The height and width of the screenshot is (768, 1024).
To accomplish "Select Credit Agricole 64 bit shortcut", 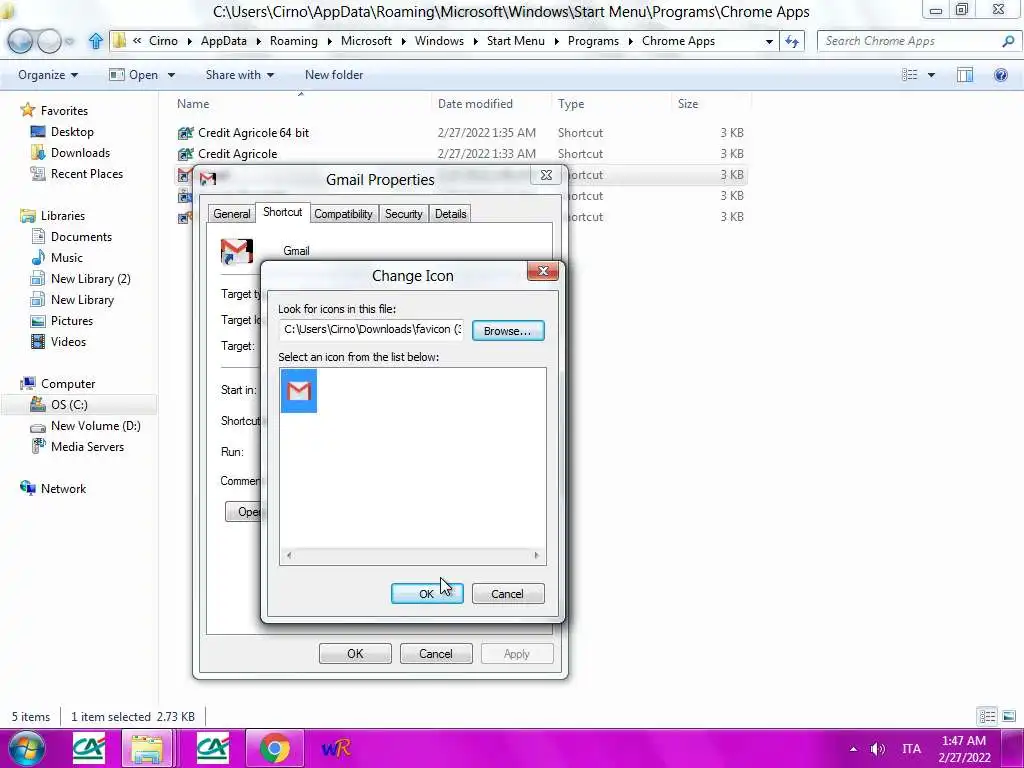I will [x=253, y=133].
